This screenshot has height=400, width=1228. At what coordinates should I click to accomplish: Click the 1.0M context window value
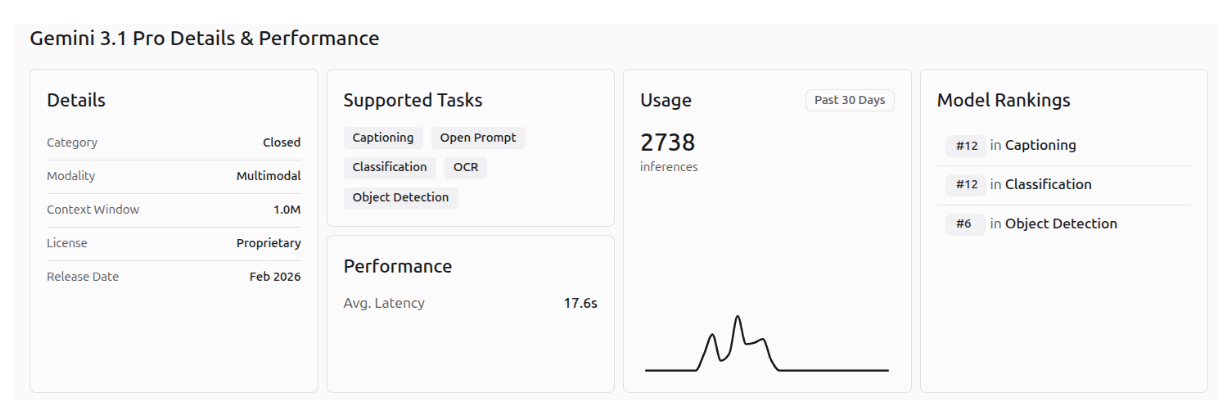[x=287, y=209]
